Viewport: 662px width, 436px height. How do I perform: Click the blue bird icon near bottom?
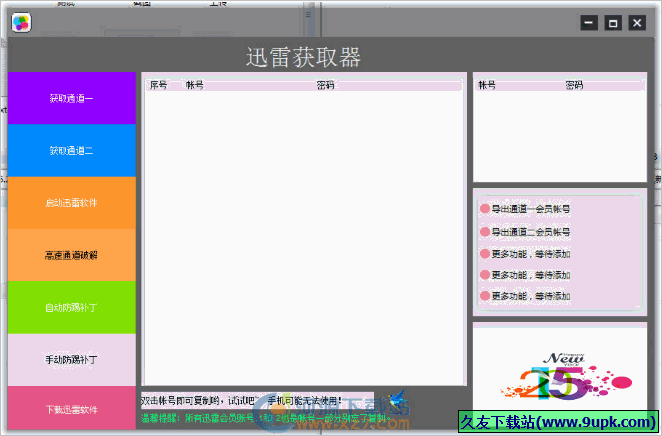pyautogui.click(x=397, y=400)
